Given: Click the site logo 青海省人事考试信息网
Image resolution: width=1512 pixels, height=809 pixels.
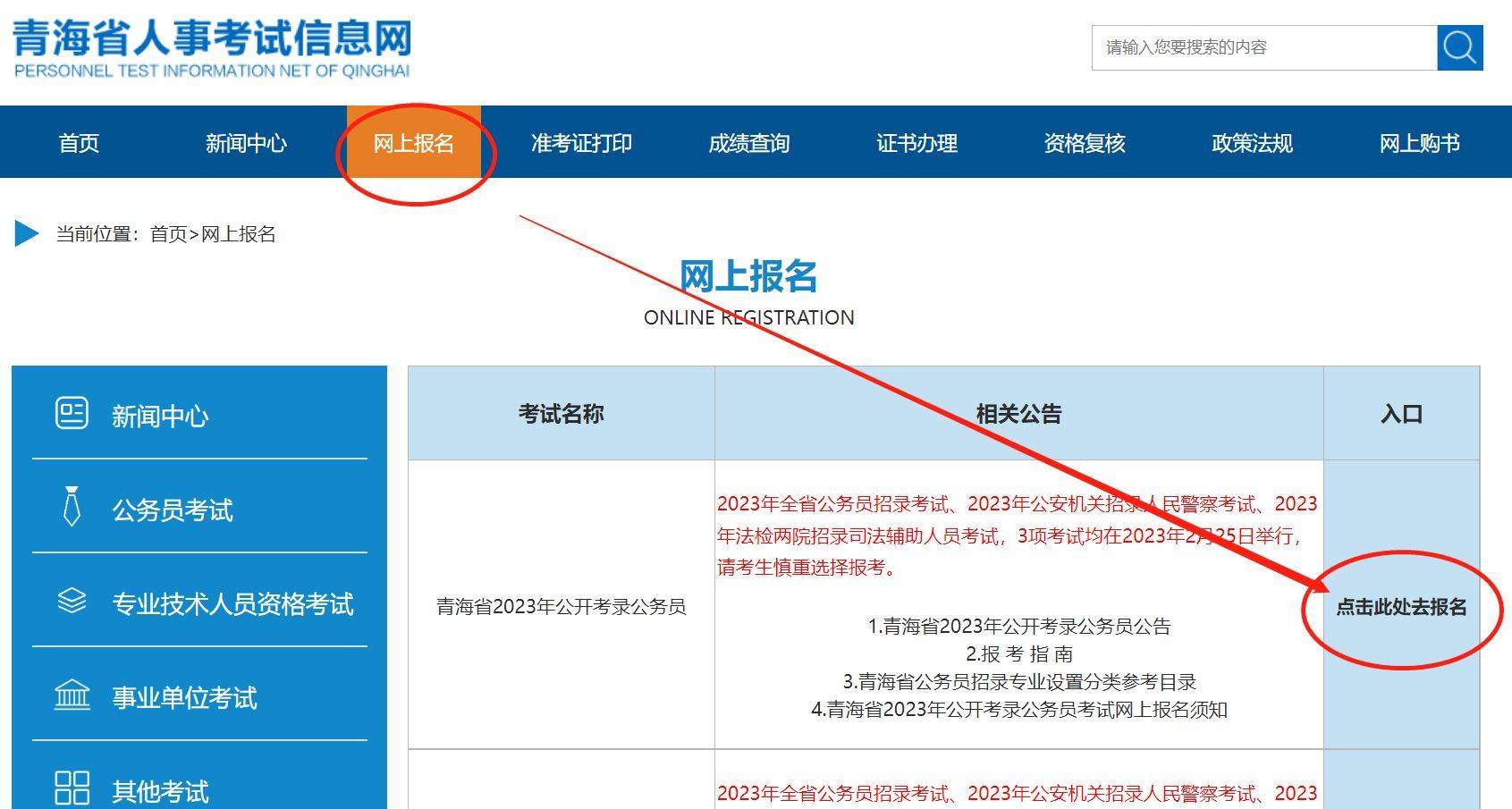Looking at the screenshot, I should pos(212,47).
